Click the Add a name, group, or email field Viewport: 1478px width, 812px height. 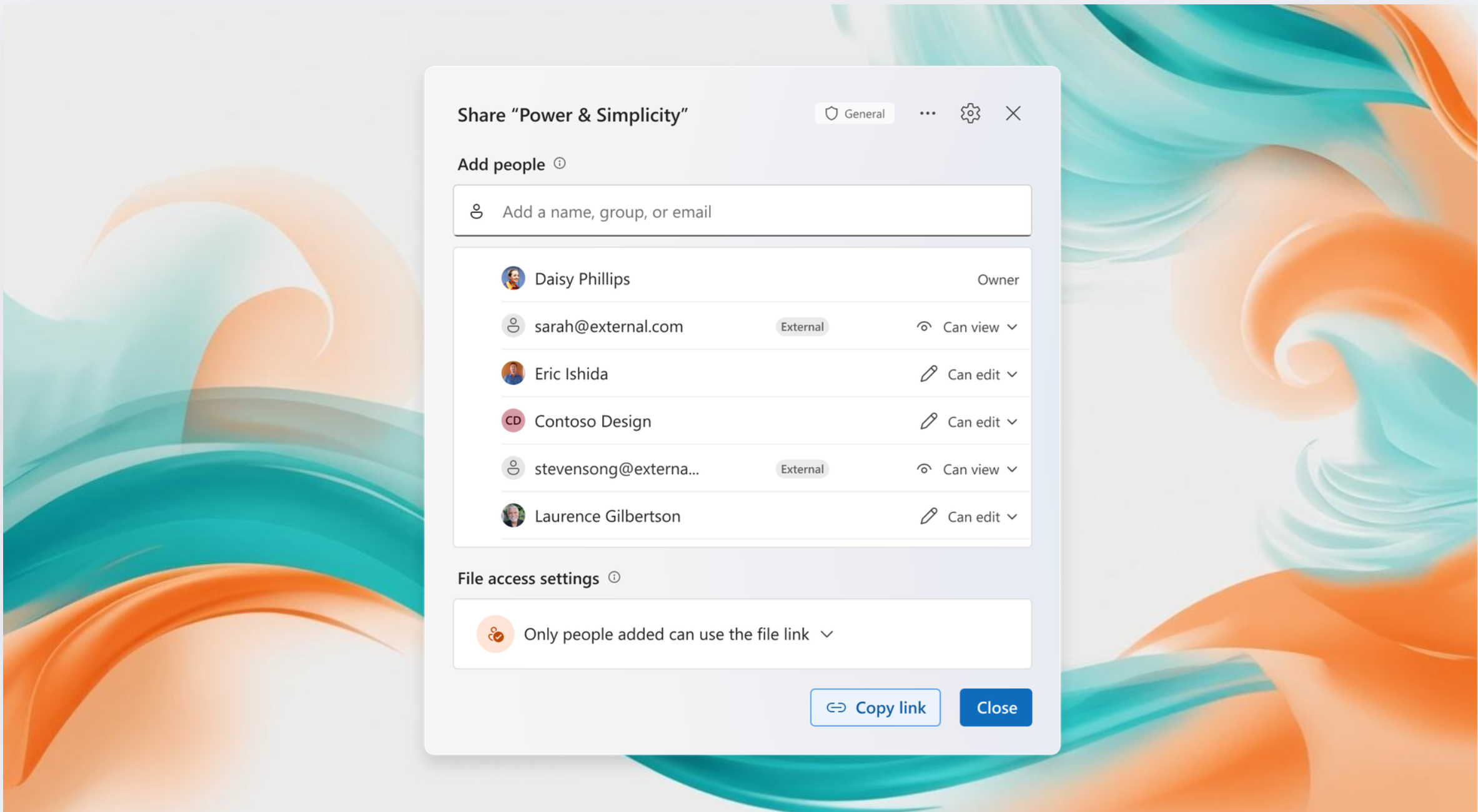click(x=741, y=212)
